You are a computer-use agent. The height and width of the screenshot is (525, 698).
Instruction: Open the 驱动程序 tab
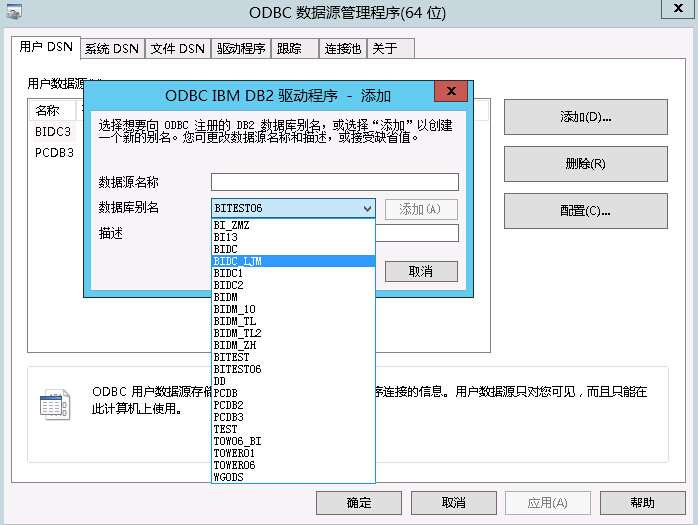(241, 49)
